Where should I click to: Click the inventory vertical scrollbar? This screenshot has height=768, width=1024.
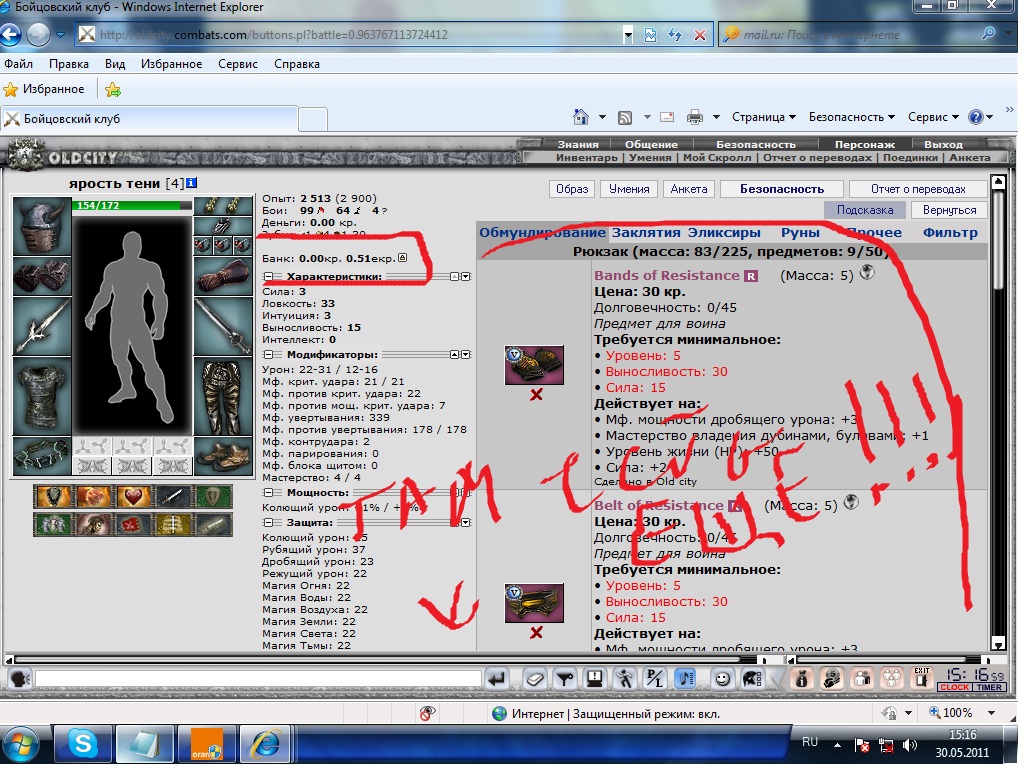(997, 412)
